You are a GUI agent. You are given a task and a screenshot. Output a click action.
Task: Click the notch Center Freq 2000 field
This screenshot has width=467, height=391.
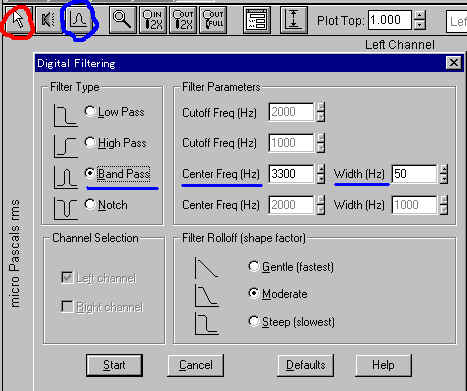coord(291,205)
